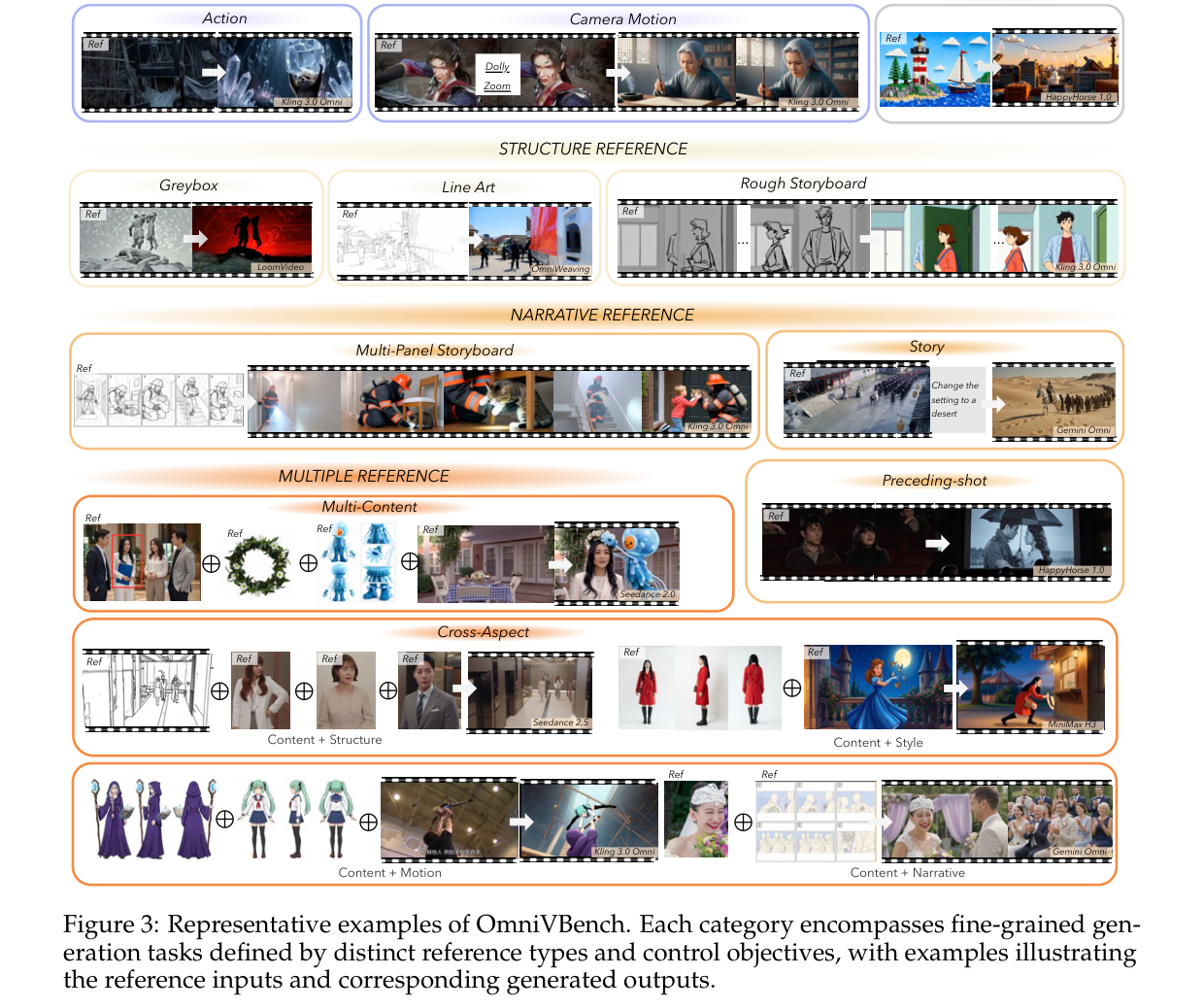Select the "NARRATIVE REFERENCE" section title
The image size is (1204, 1008).
tap(602, 315)
